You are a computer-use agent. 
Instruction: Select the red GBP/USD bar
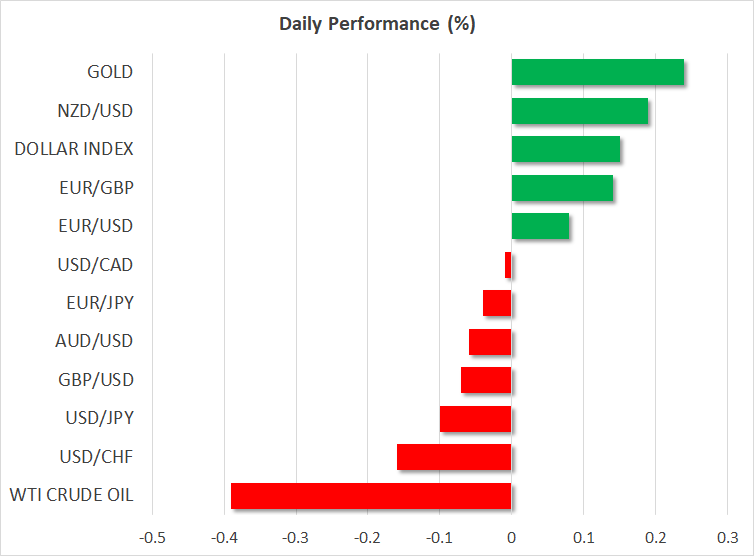[486, 380]
